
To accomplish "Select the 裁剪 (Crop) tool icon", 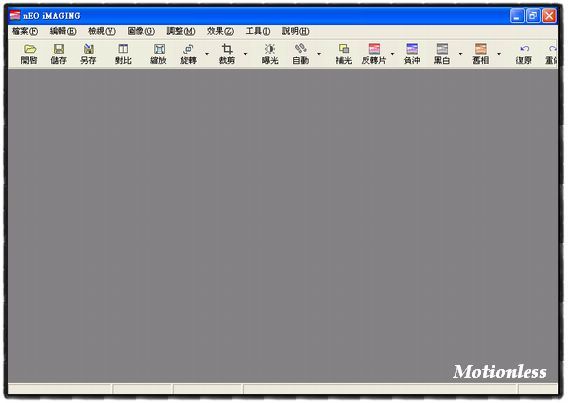I will [x=227, y=49].
